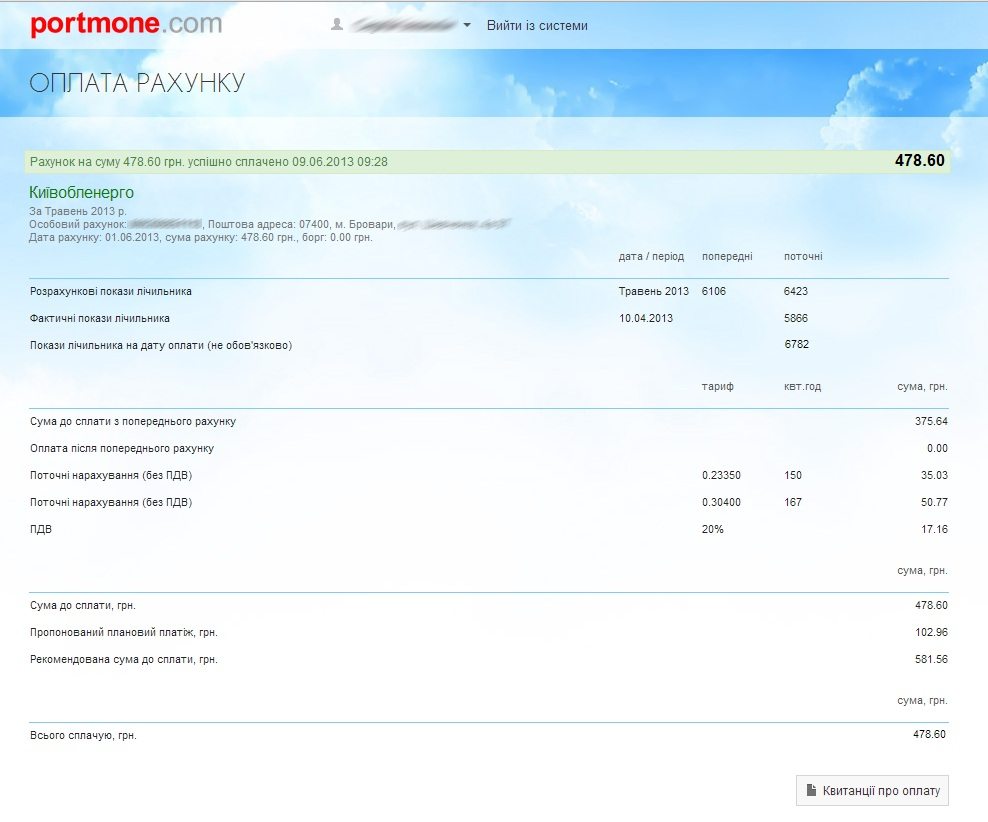
Task: Click the portmone.com logo
Action: pos(126,24)
